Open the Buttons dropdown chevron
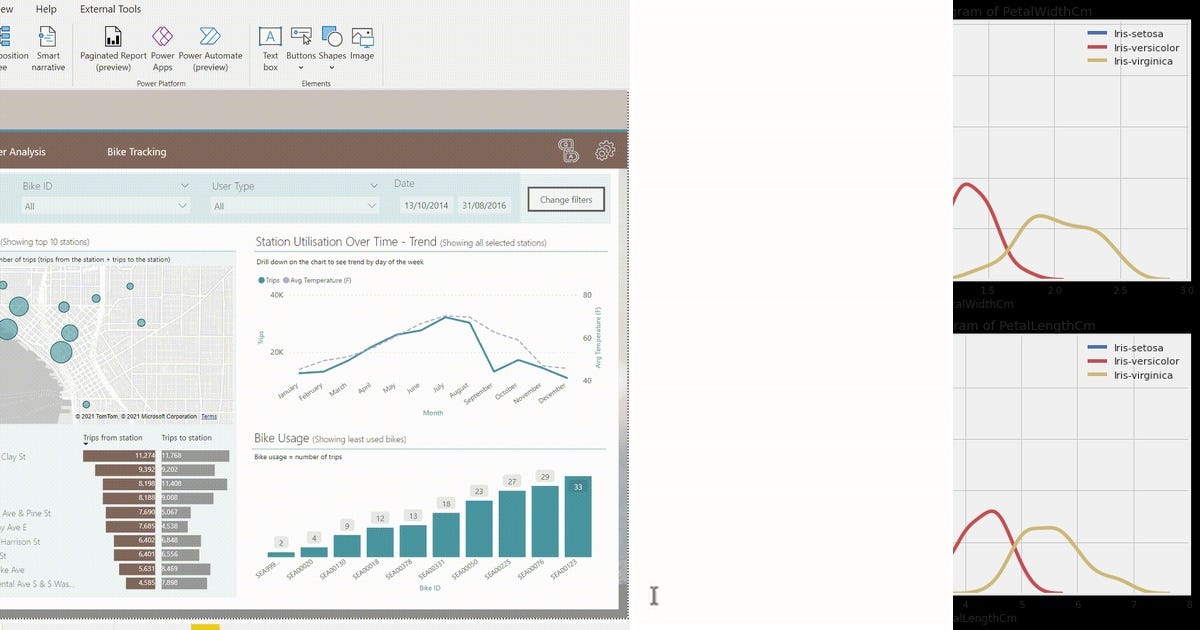The width and height of the screenshot is (1200, 630). point(301,68)
